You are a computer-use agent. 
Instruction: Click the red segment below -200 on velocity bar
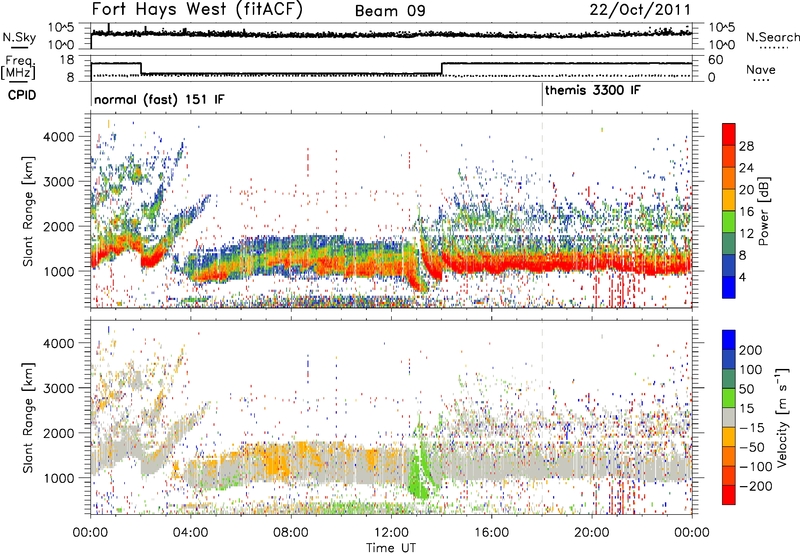click(729, 495)
